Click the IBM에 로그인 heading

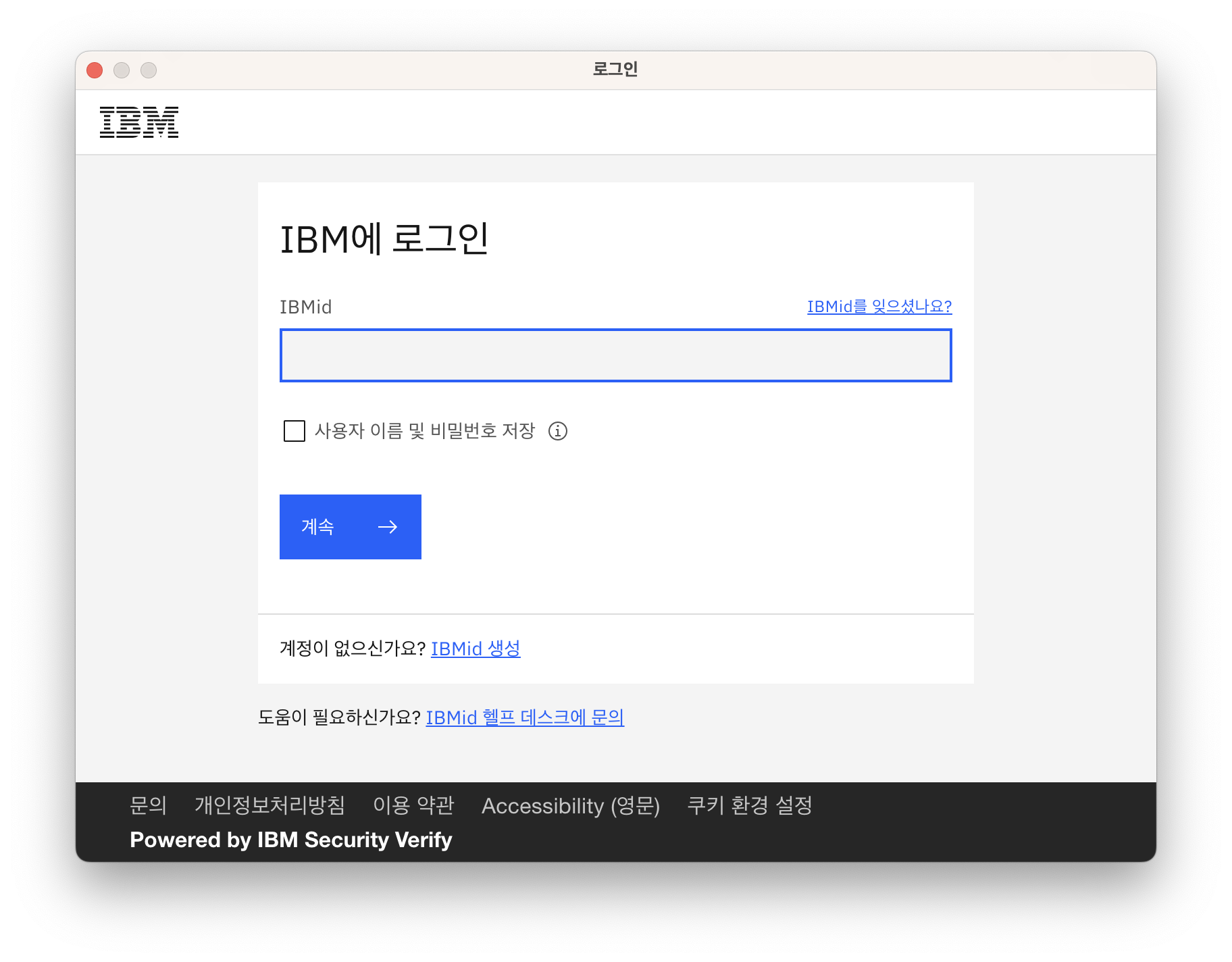[x=384, y=239]
